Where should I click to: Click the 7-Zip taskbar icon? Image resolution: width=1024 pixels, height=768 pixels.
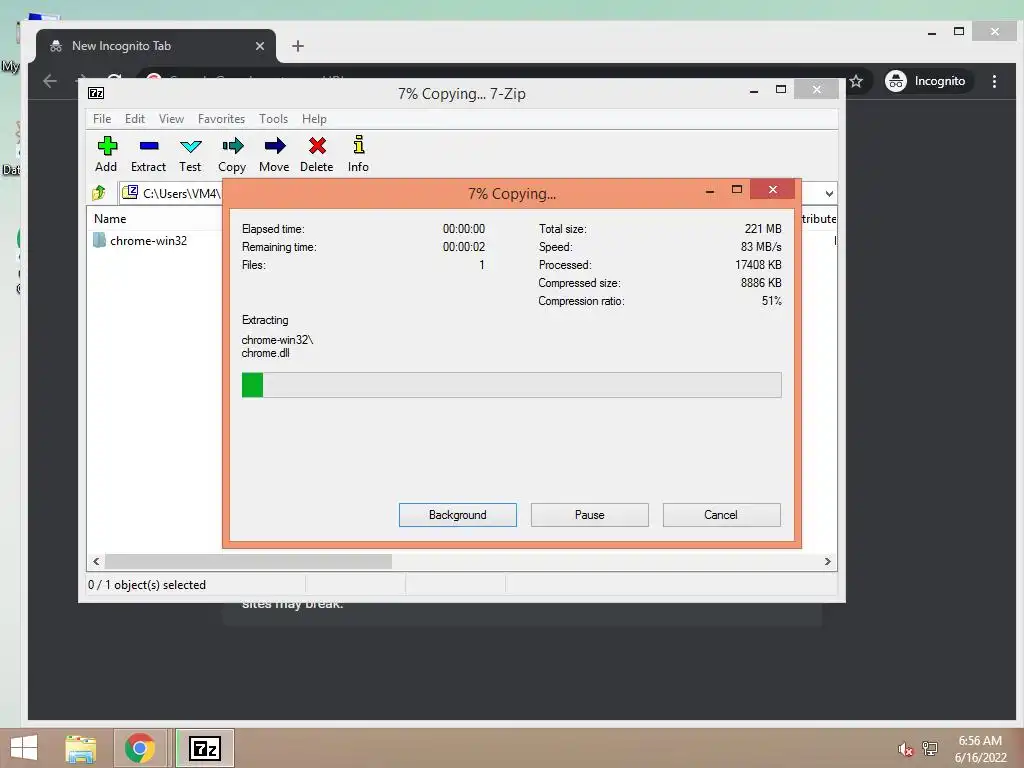pyautogui.click(x=204, y=748)
